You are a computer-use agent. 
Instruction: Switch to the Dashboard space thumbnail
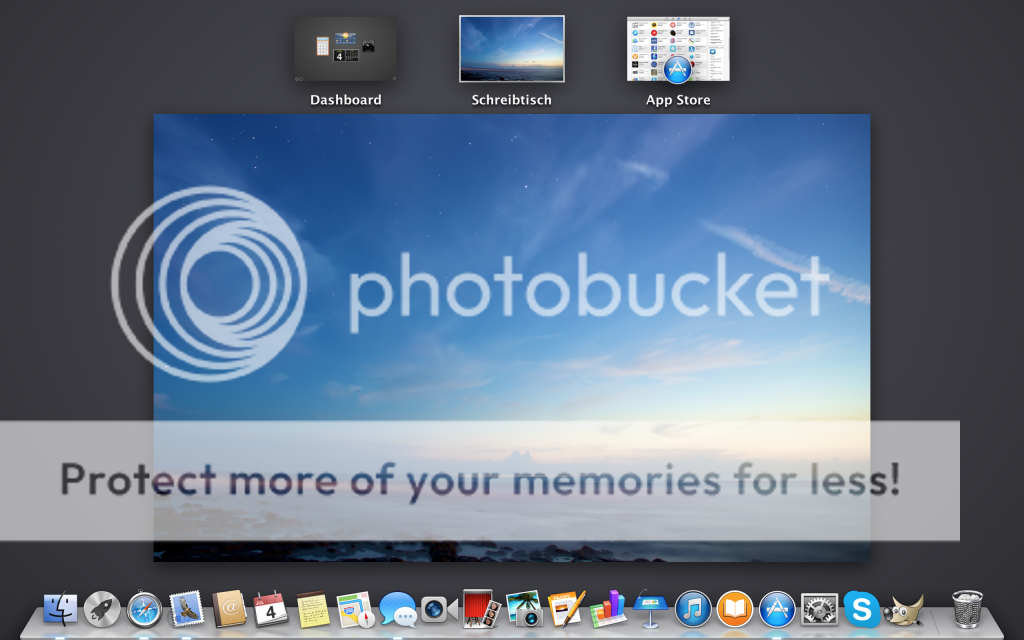click(345, 49)
